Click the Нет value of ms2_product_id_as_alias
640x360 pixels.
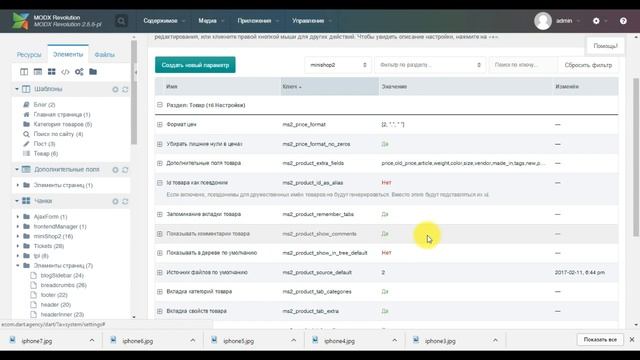(x=386, y=183)
